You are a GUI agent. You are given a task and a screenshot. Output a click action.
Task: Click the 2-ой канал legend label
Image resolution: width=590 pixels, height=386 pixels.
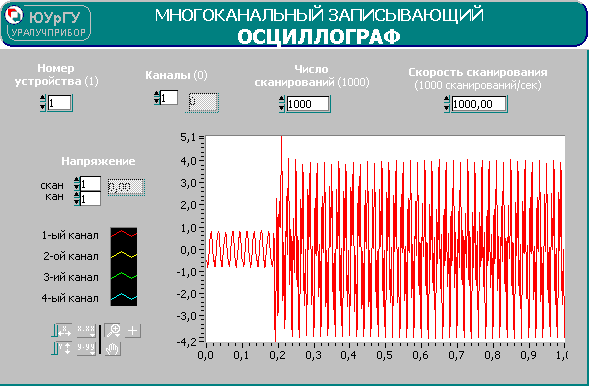pos(71,257)
